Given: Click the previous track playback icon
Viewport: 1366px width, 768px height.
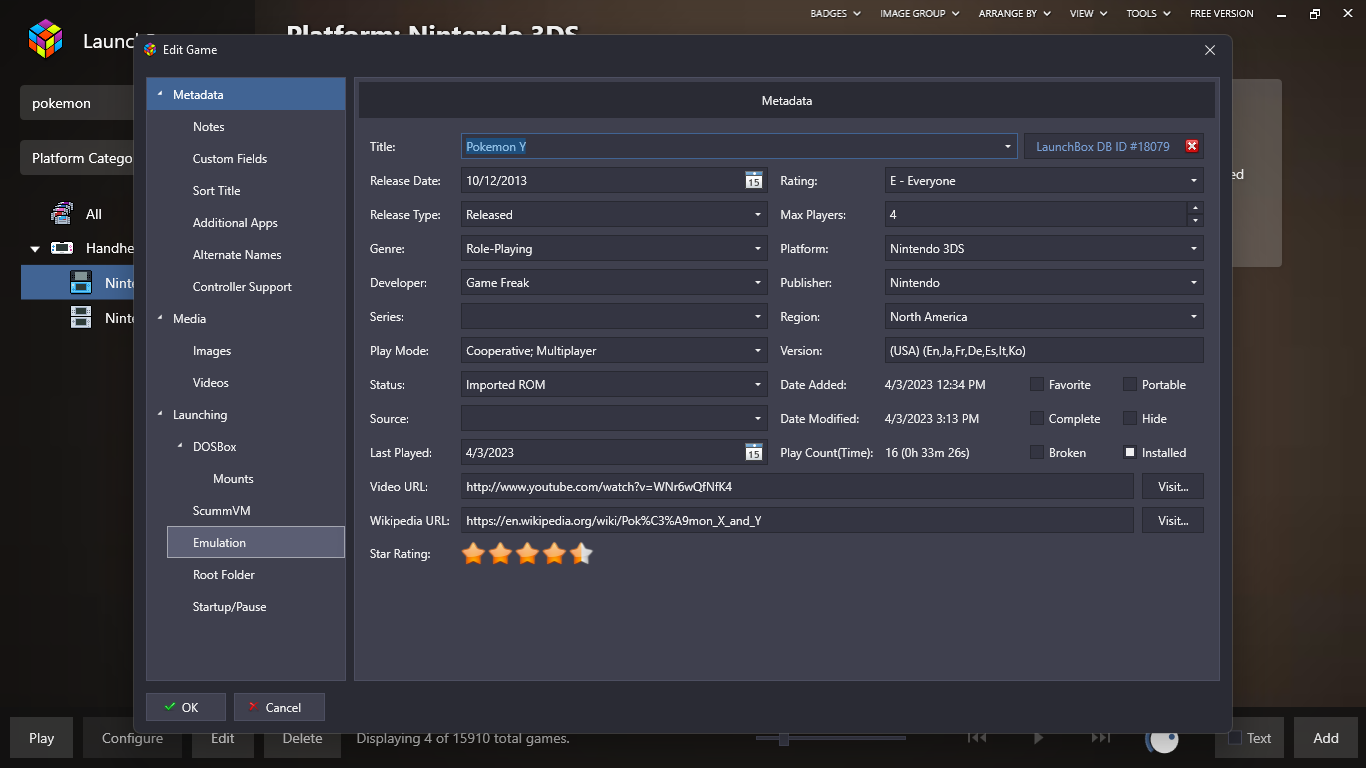Looking at the screenshot, I should (x=977, y=738).
